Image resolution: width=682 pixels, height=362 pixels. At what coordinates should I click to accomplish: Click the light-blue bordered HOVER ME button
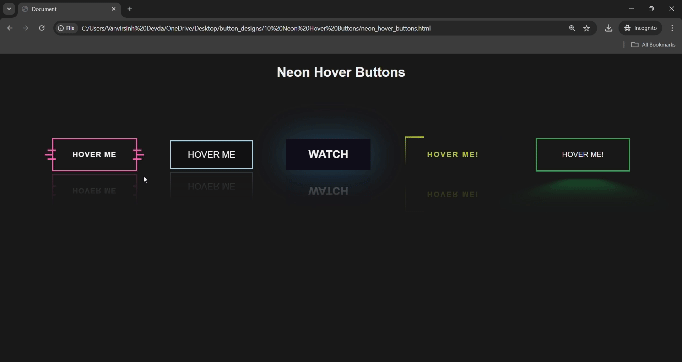[x=211, y=154]
